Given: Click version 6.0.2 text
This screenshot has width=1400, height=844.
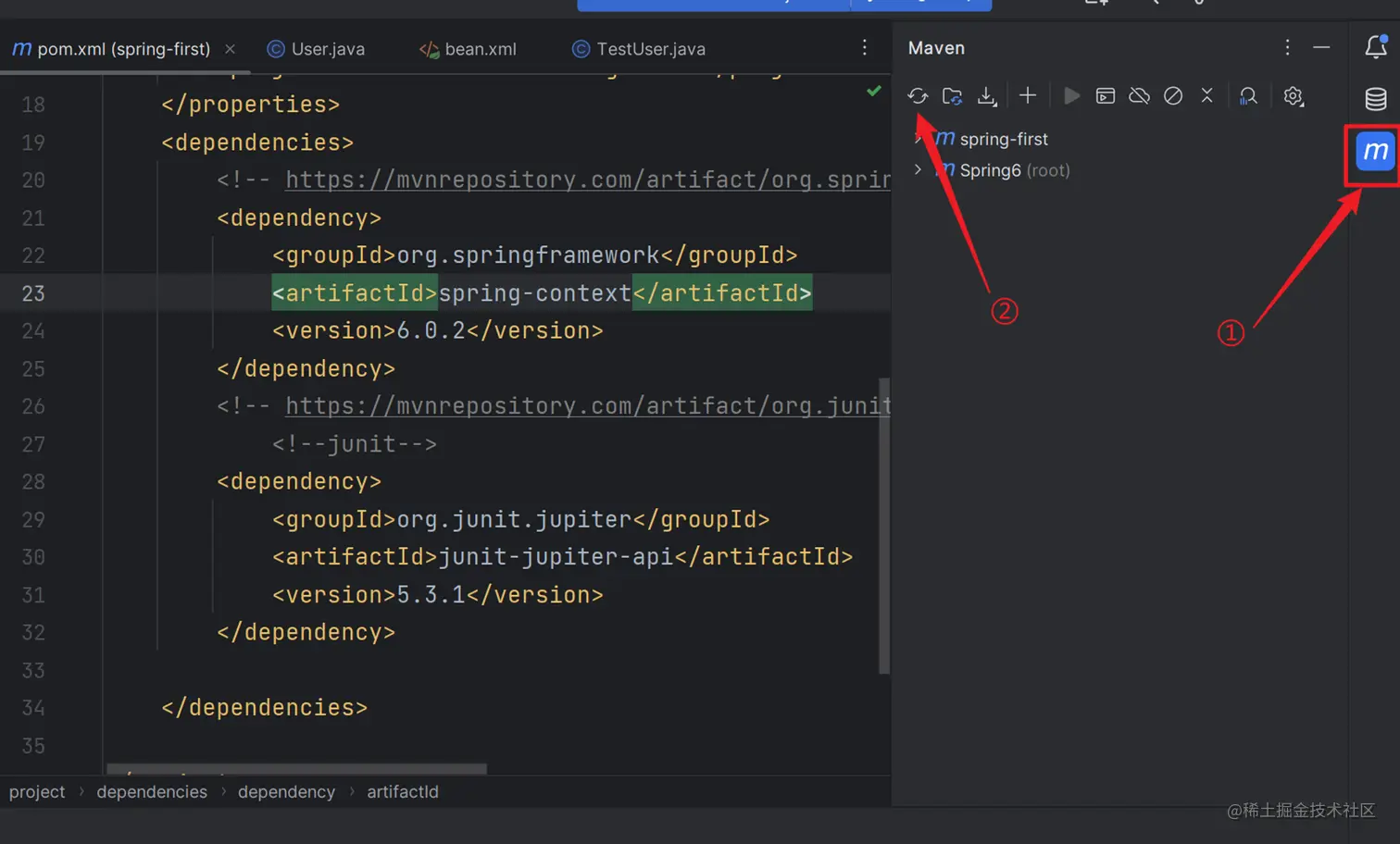Looking at the screenshot, I should click(431, 330).
